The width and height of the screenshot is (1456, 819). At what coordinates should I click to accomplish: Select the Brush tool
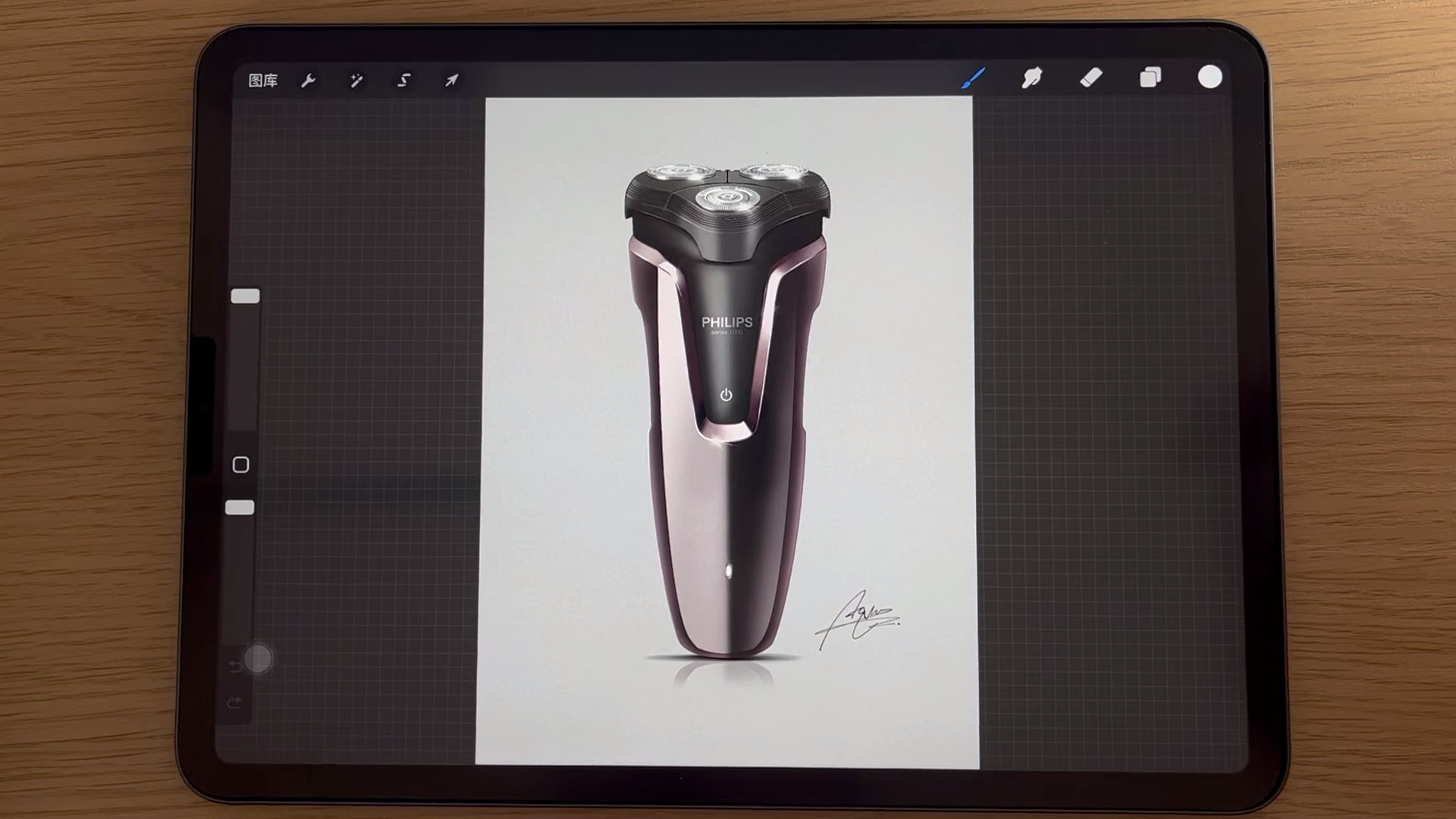coord(974,78)
